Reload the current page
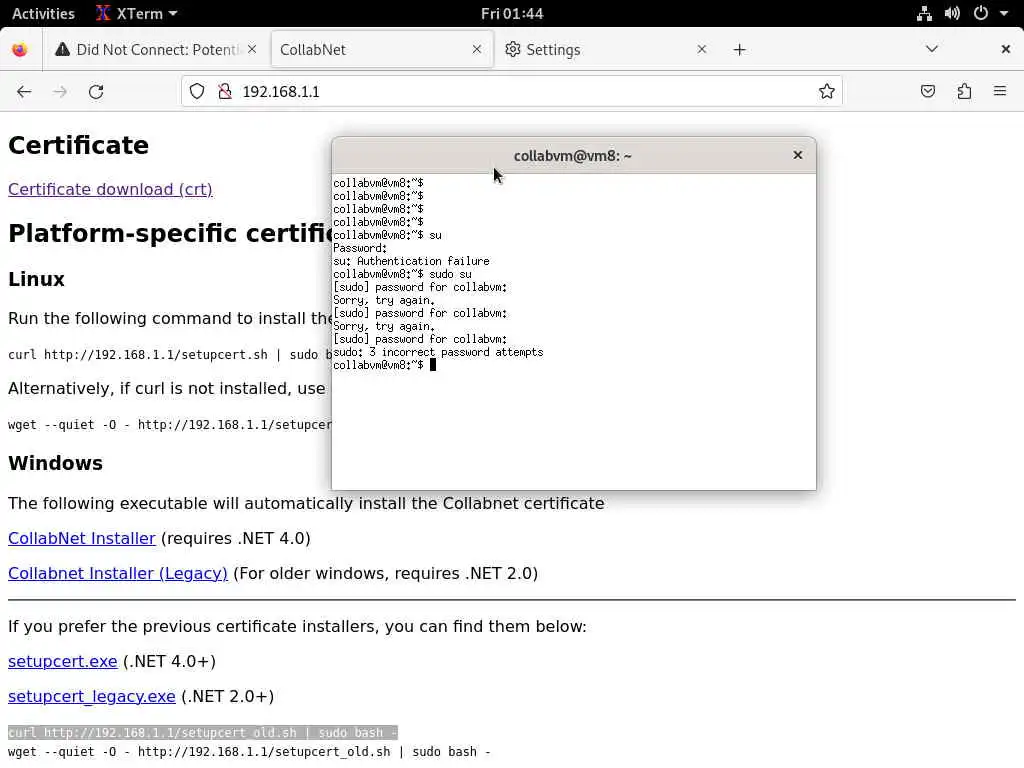This screenshot has height=768, width=1024. click(96, 91)
